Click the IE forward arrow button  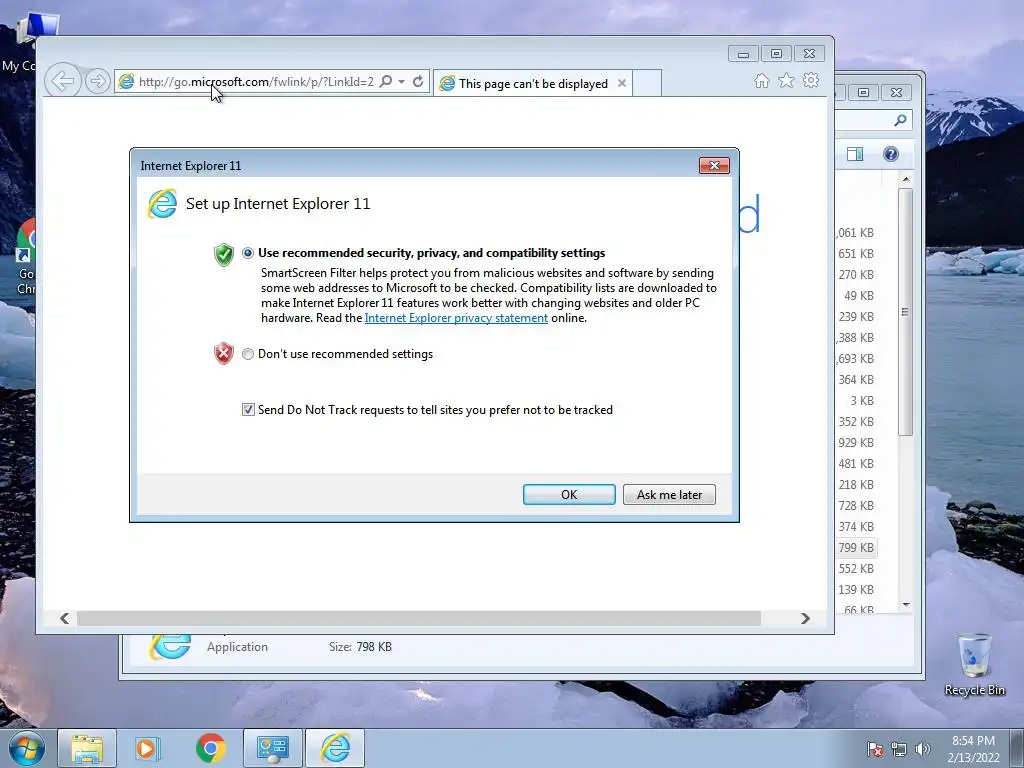pyautogui.click(x=97, y=81)
